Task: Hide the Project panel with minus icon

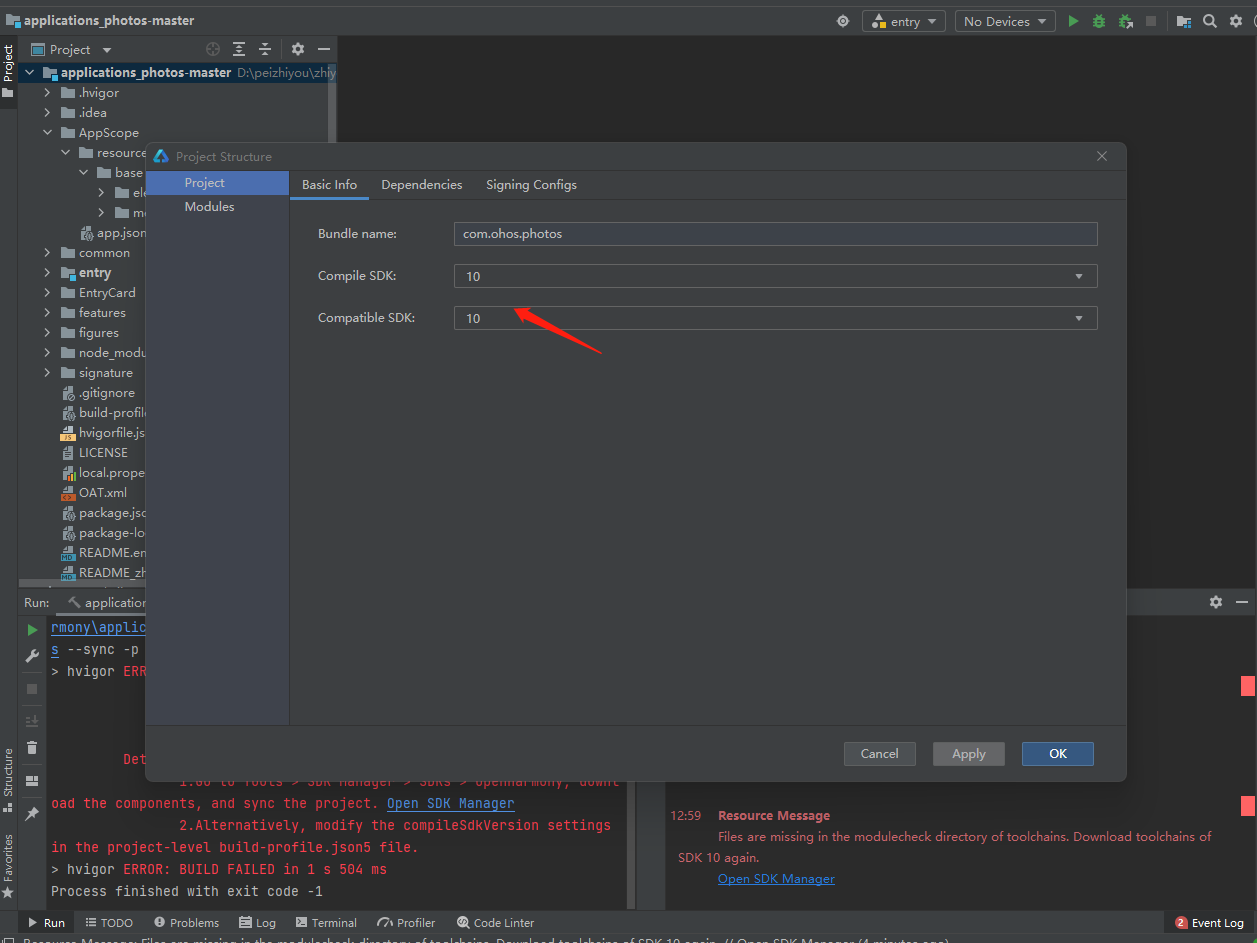Action: (324, 49)
